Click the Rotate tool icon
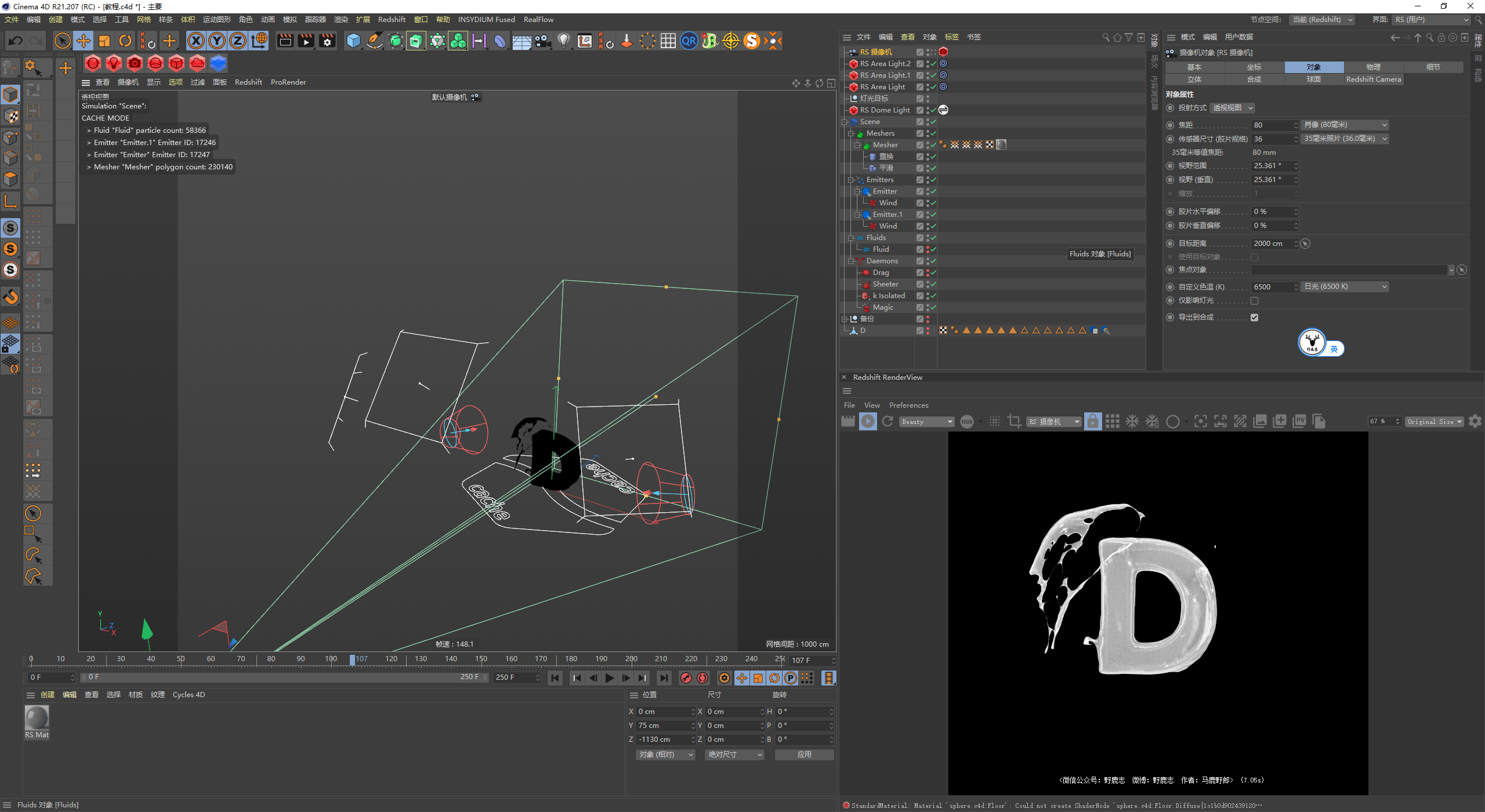This screenshot has height=812, width=1485. (125, 41)
